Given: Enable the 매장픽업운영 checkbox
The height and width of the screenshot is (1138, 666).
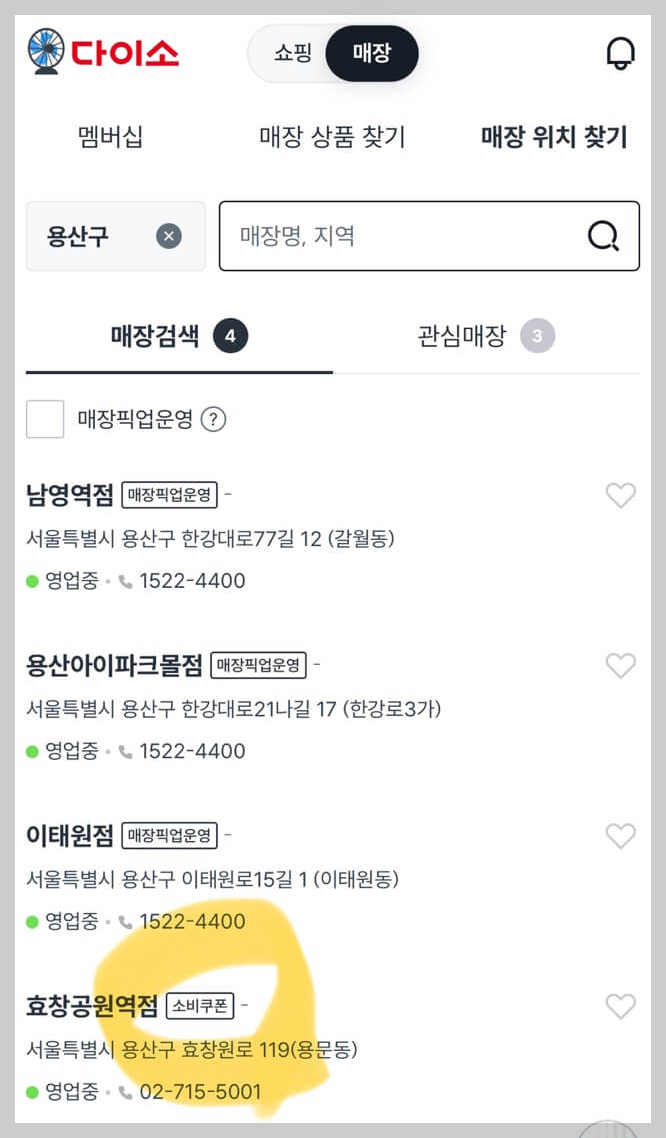Looking at the screenshot, I should pyautogui.click(x=44, y=419).
